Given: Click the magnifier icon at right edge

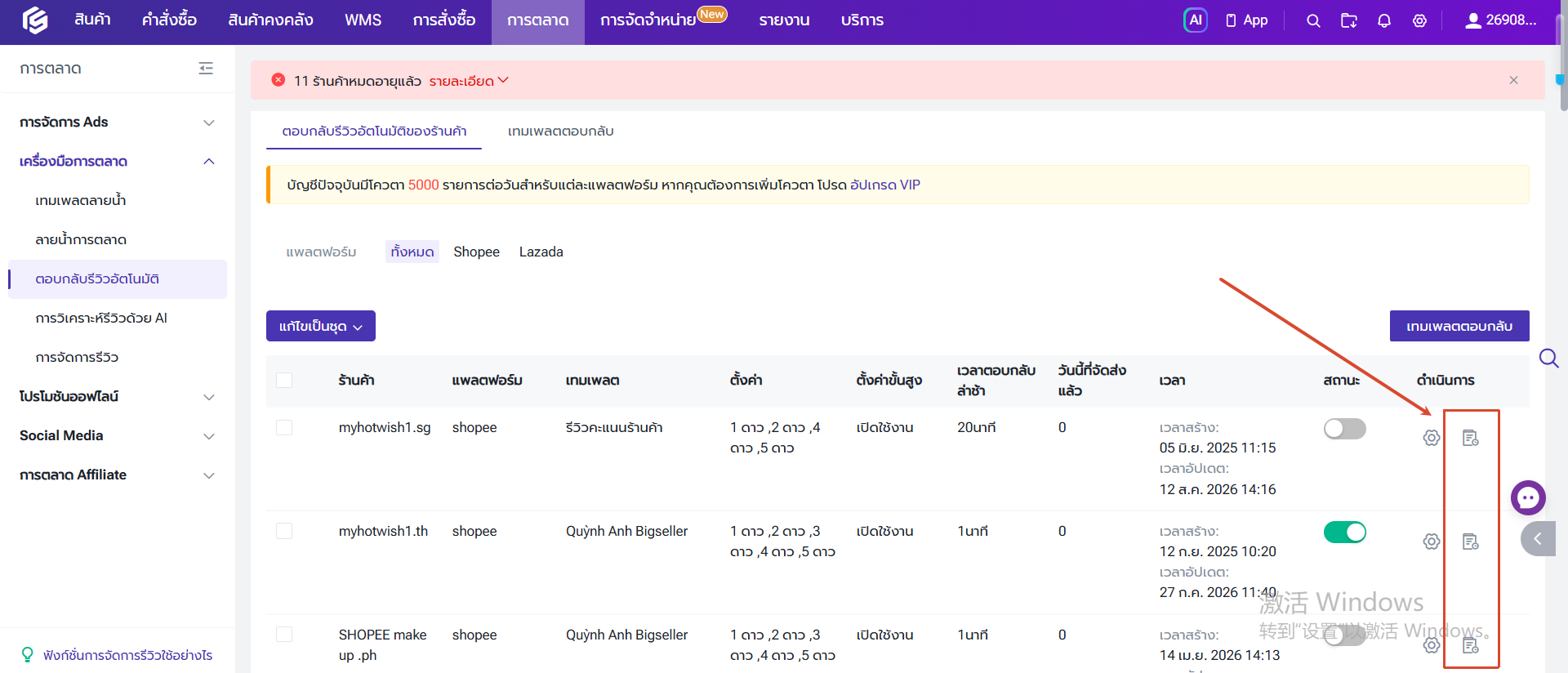Looking at the screenshot, I should pyautogui.click(x=1548, y=359).
